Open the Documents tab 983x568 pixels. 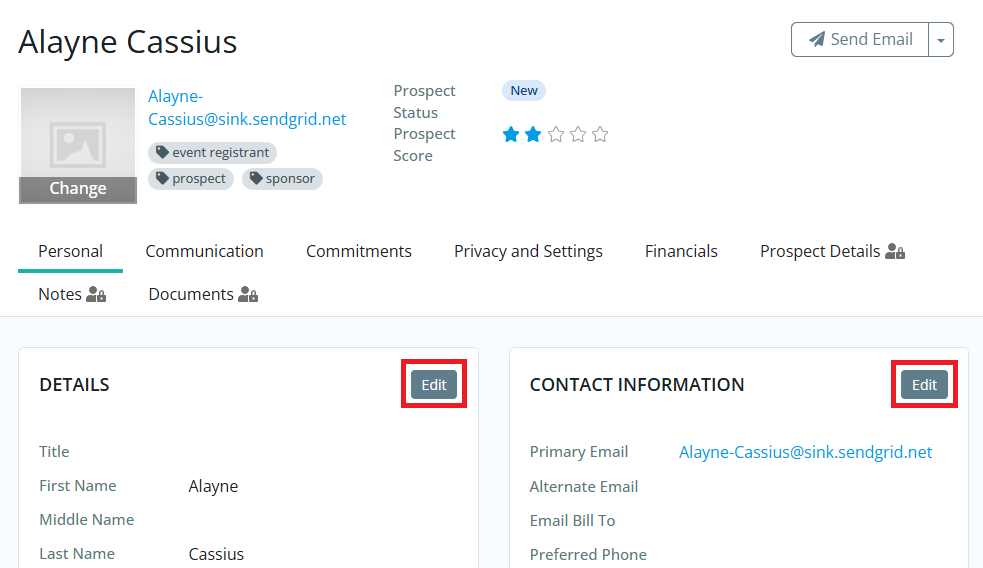(202, 294)
